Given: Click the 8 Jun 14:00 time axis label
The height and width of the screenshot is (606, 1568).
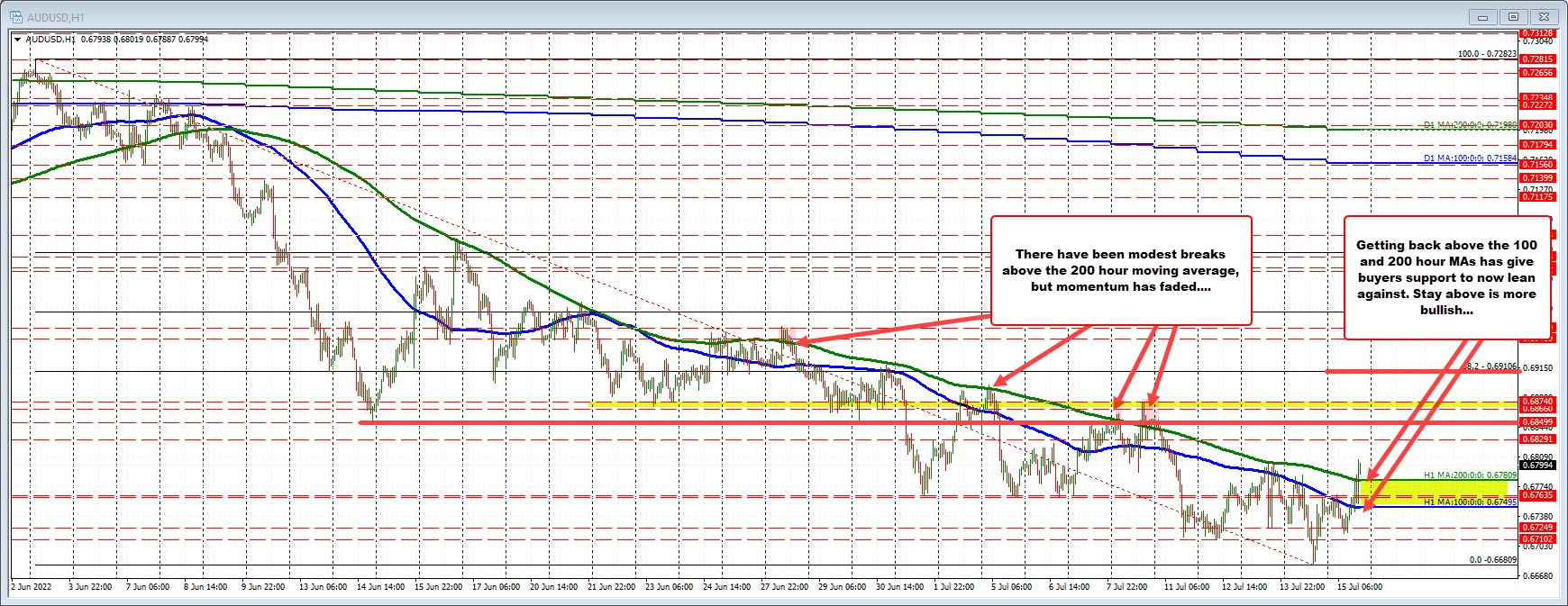Looking at the screenshot, I should click(x=205, y=586).
